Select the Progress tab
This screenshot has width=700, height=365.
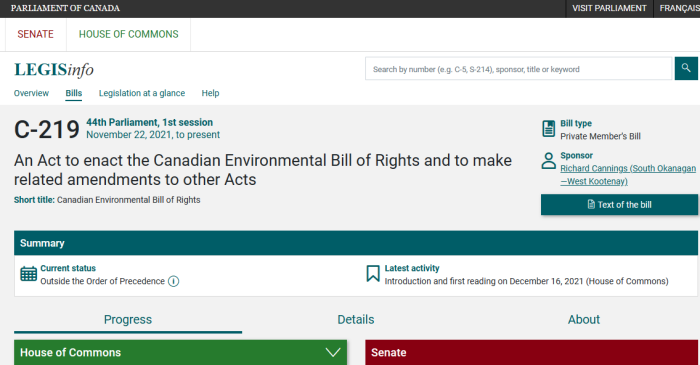point(128,319)
